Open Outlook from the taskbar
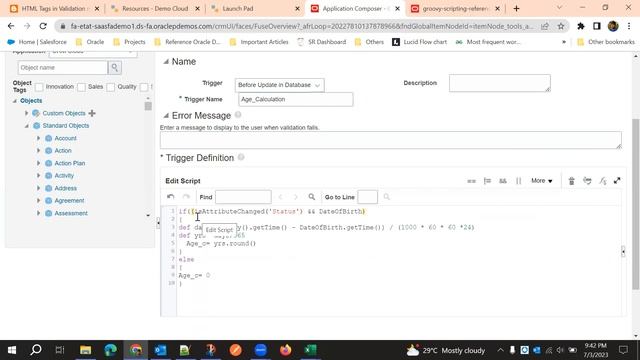This screenshot has width=640, height=360. coord(160,350)
